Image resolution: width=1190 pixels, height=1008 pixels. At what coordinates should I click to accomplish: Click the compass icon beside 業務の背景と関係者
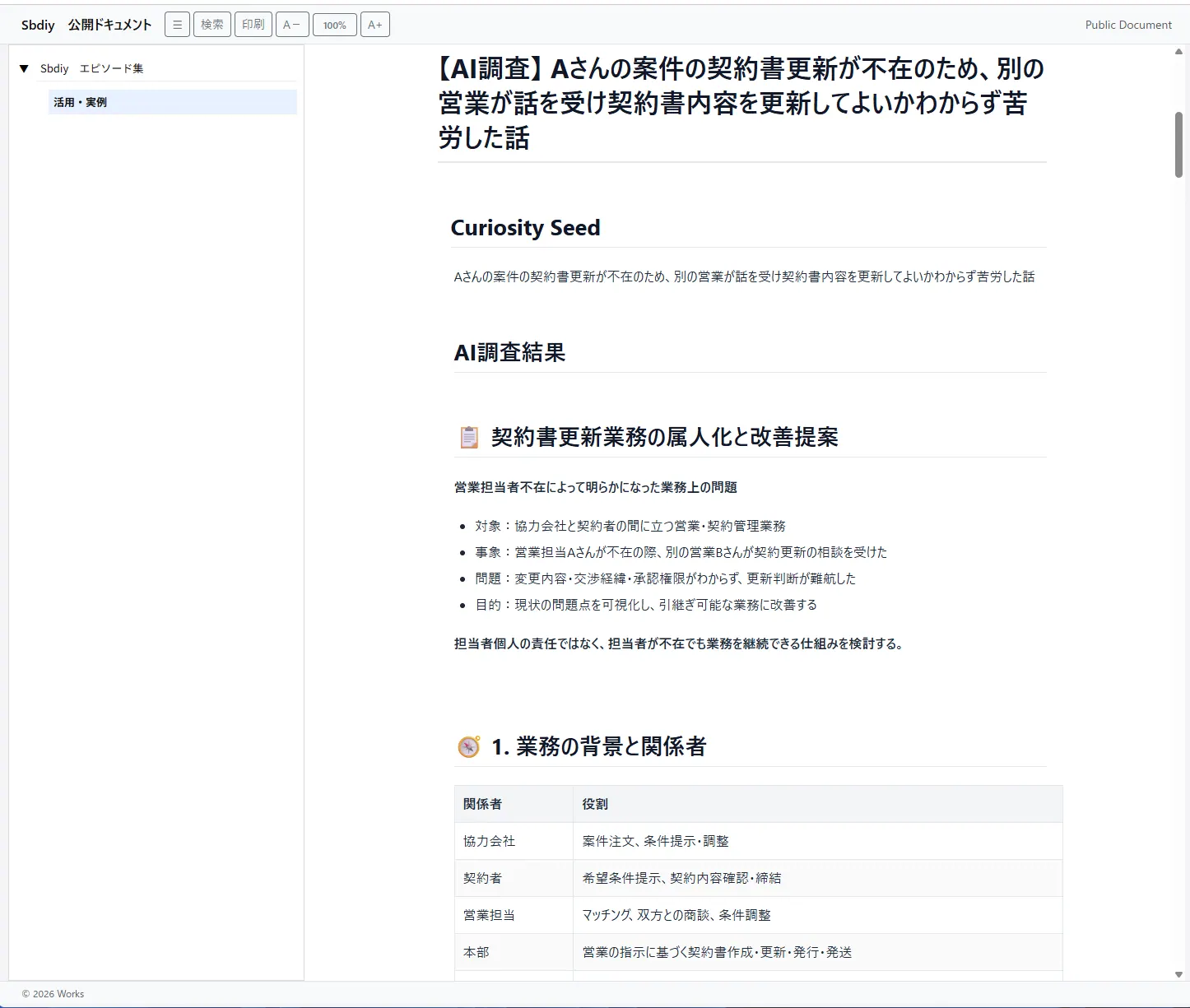pos(469,746)
